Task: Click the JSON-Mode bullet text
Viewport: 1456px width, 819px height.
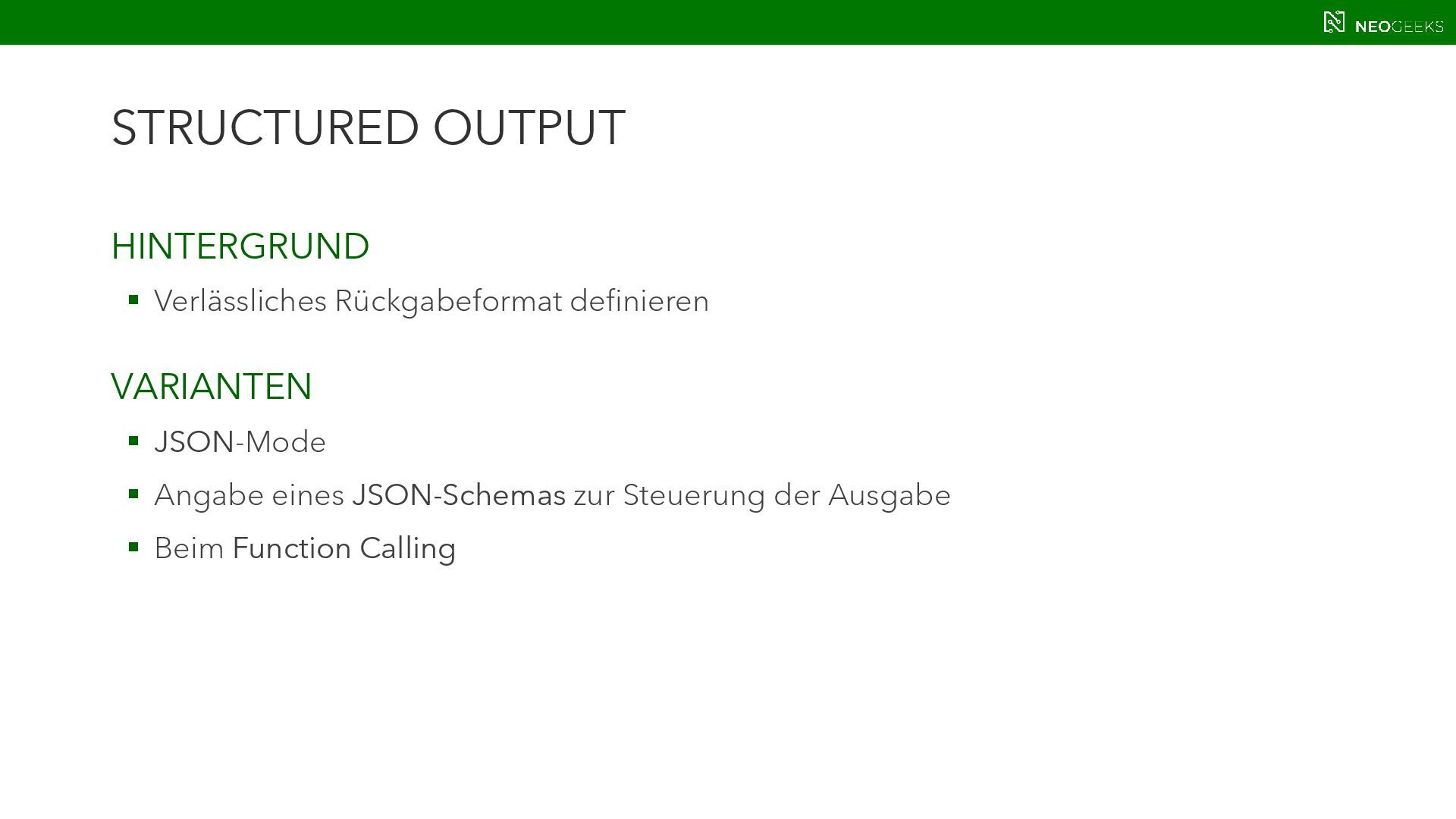Action: click(x=240, y=442)
